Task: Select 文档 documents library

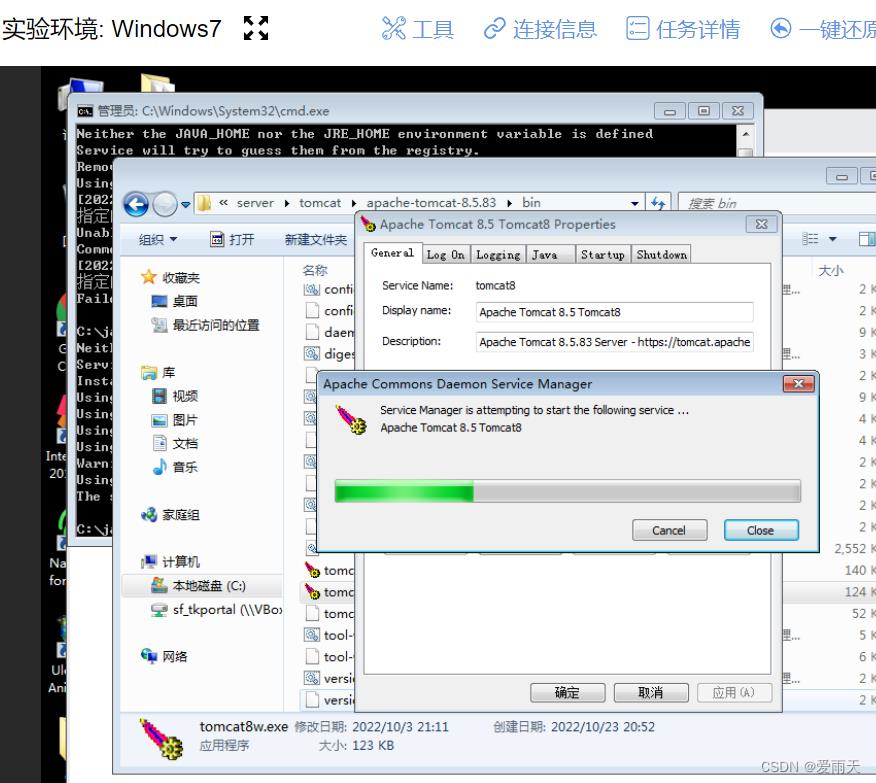Action: [x=174, y=443]
